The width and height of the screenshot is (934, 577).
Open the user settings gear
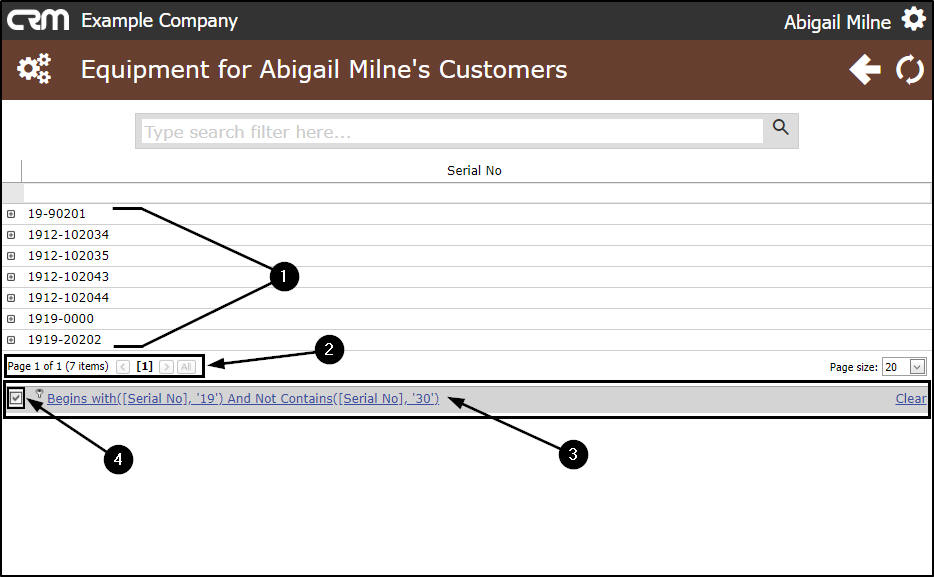pyautogui.click(x=913, y=19)
